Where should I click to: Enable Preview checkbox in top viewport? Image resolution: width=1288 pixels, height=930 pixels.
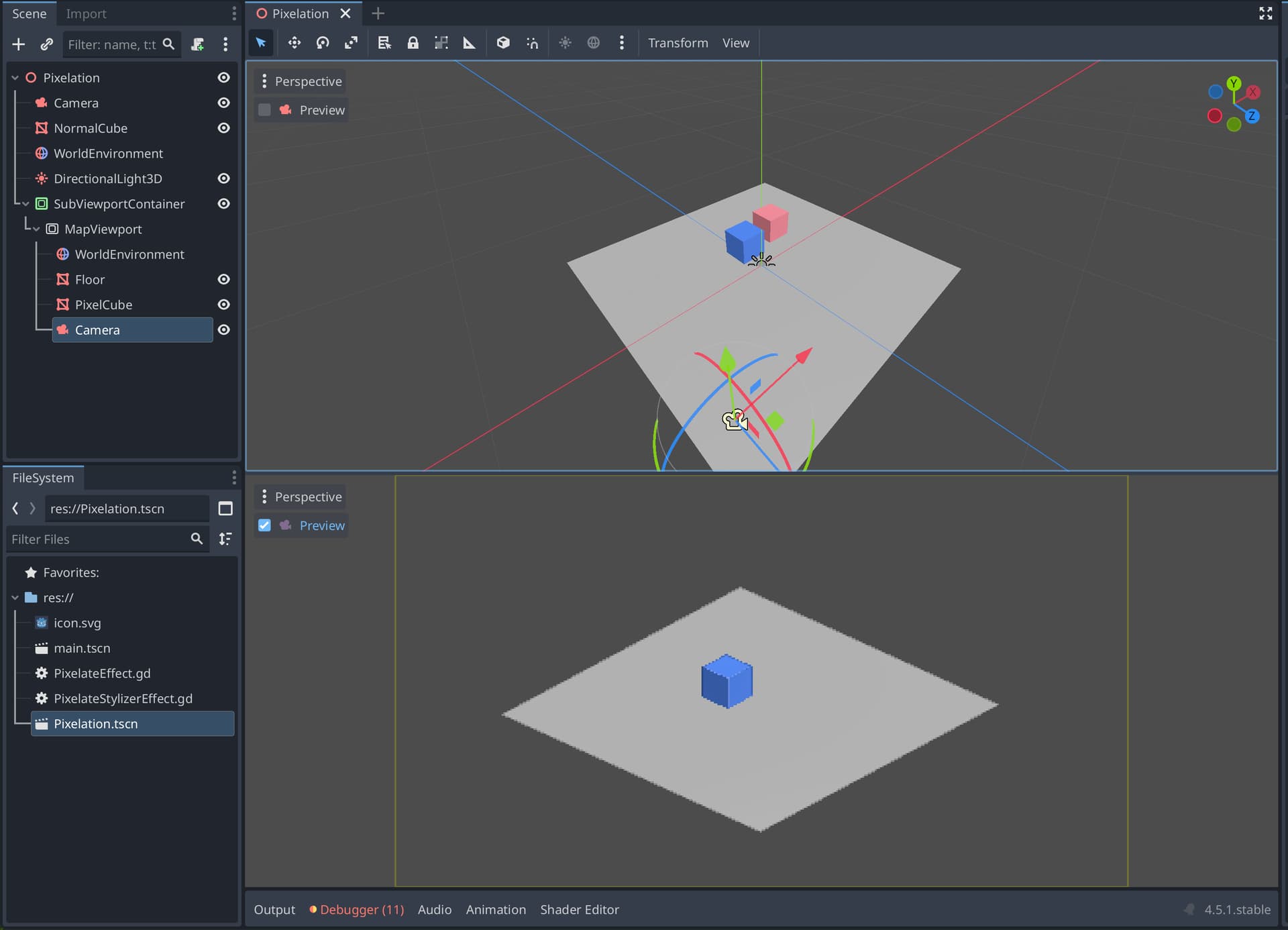(x=264, y=110)
